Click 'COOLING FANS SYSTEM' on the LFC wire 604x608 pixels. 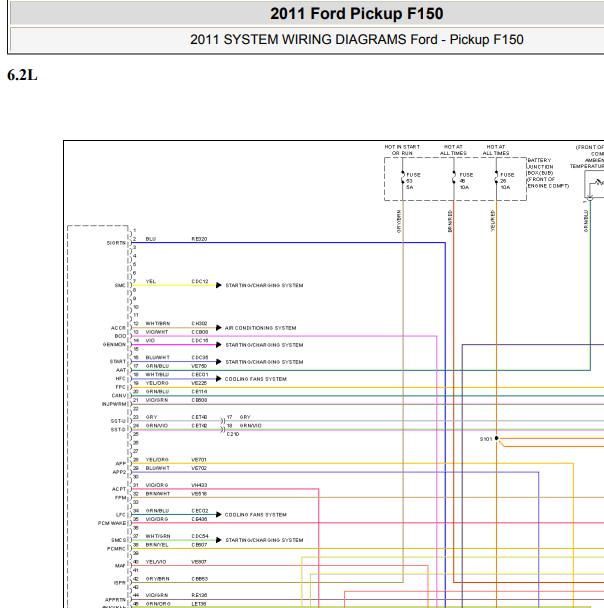click(x=256, y=515)
